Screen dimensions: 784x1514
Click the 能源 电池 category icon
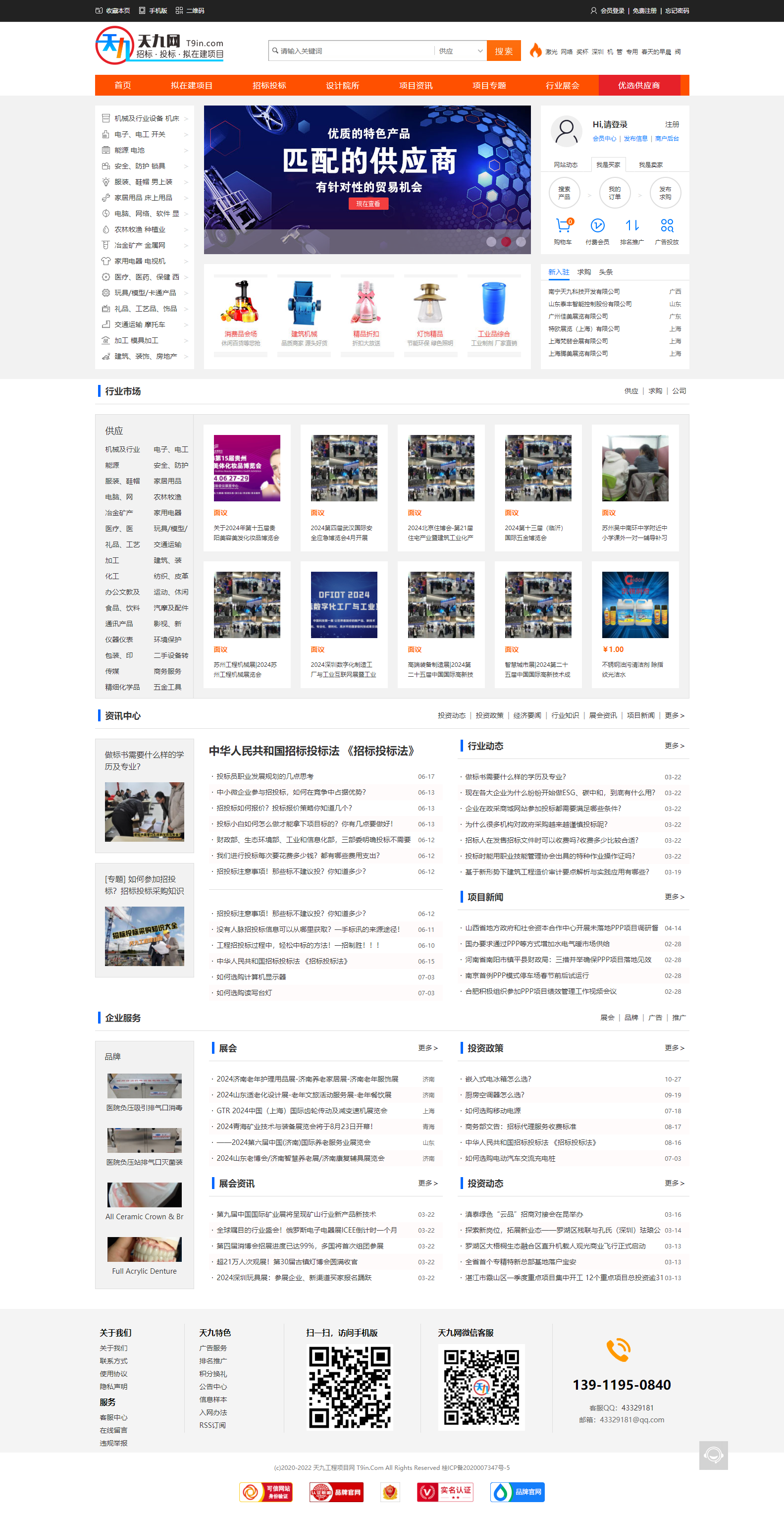click(106, 150)
